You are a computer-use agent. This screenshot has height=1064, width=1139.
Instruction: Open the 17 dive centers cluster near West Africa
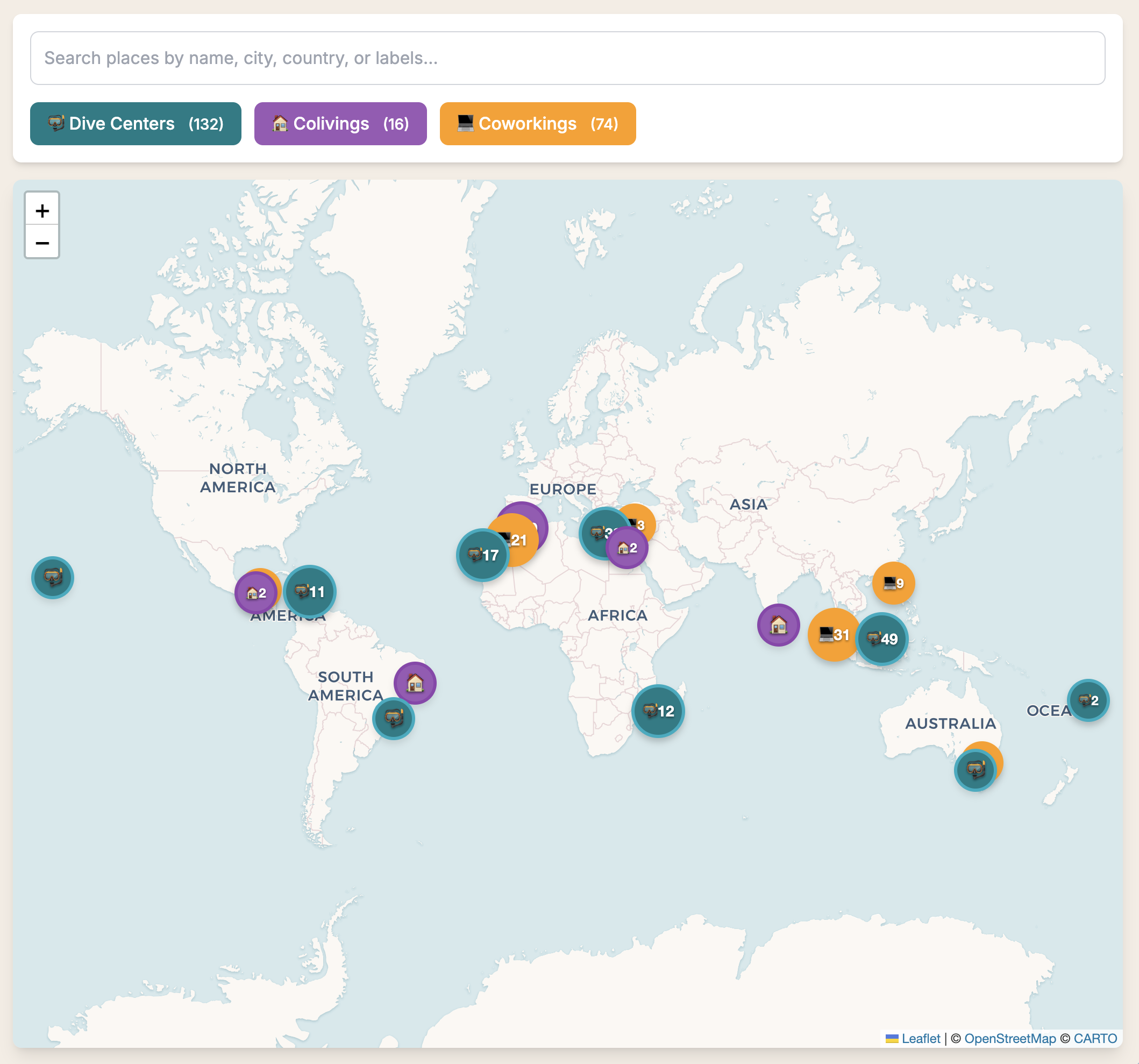tap(482, 555)
